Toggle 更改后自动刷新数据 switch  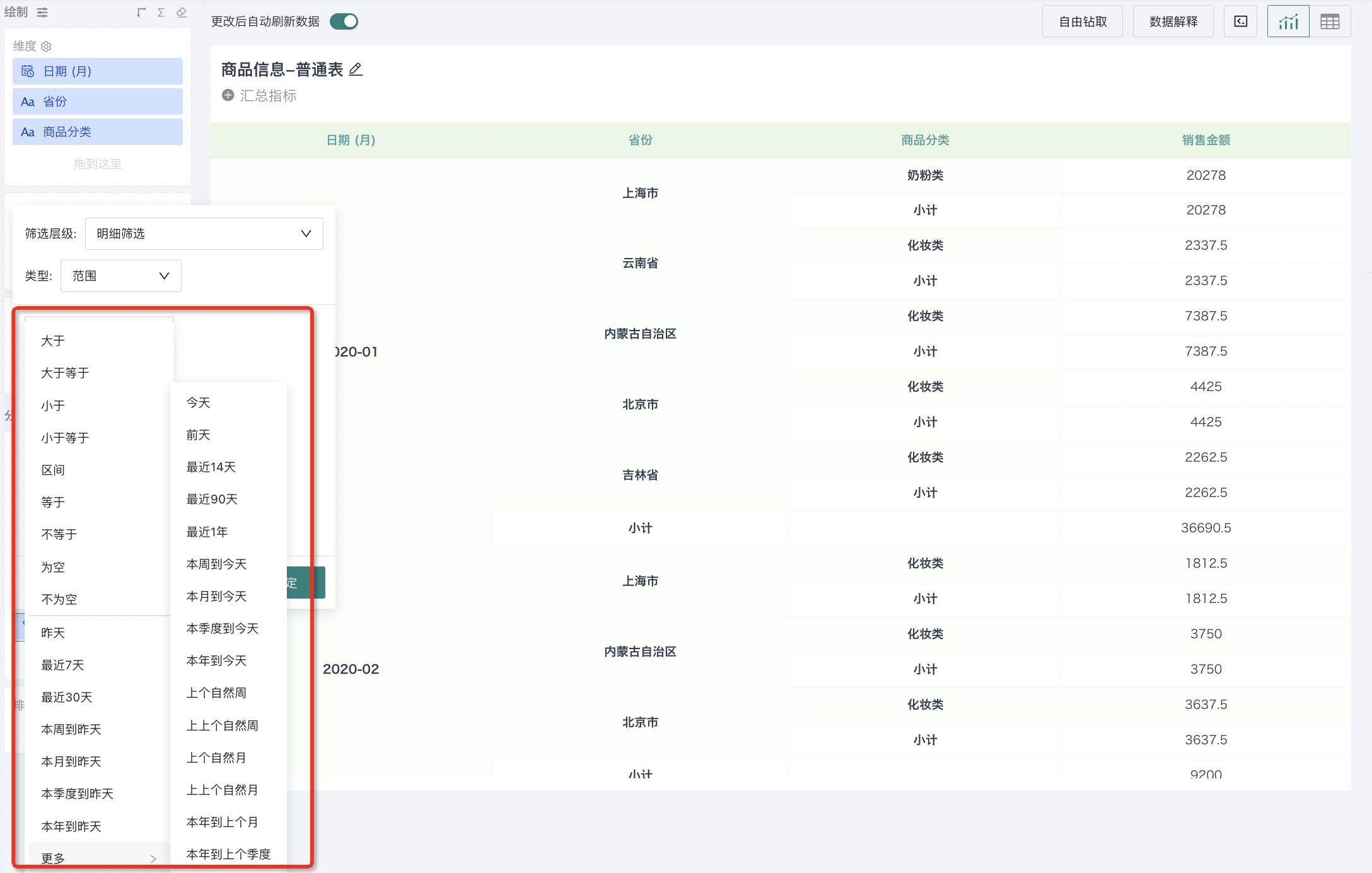[344, 21]
